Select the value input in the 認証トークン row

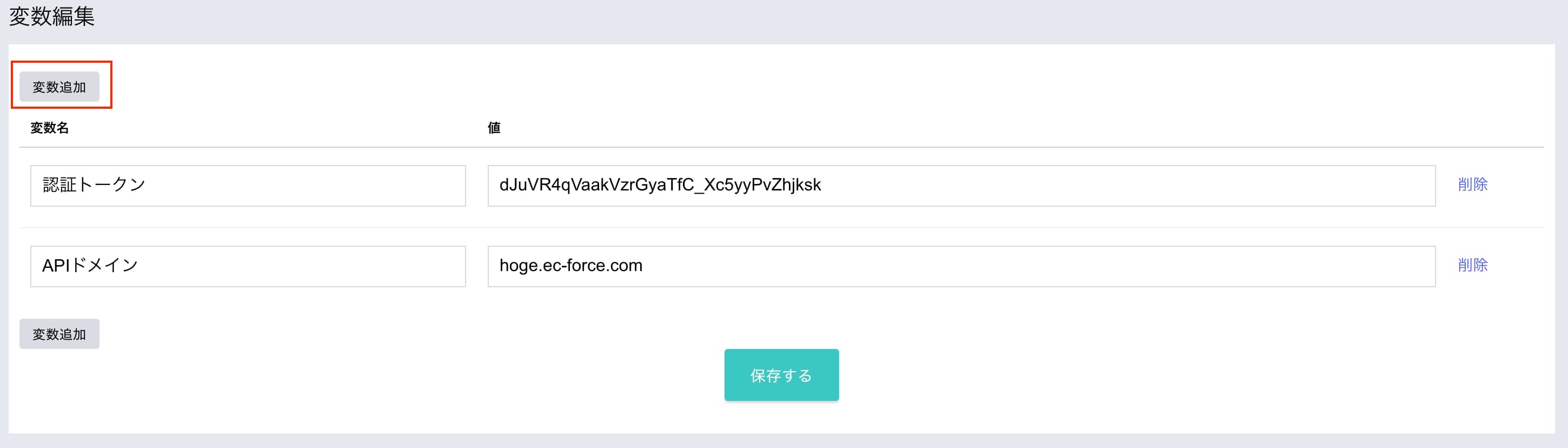coord(961,185)
